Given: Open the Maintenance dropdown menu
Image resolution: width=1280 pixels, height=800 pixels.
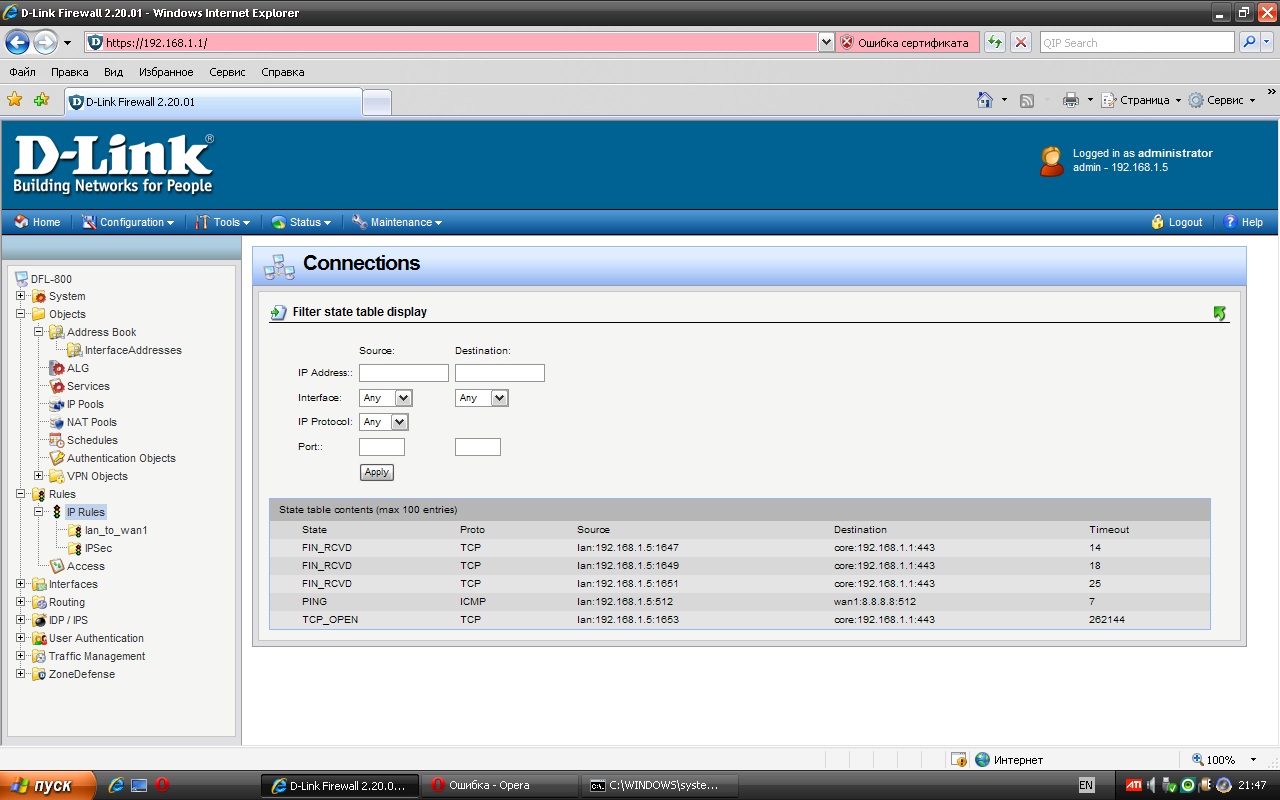Looking at the screenshot, I should coord(397,222).
